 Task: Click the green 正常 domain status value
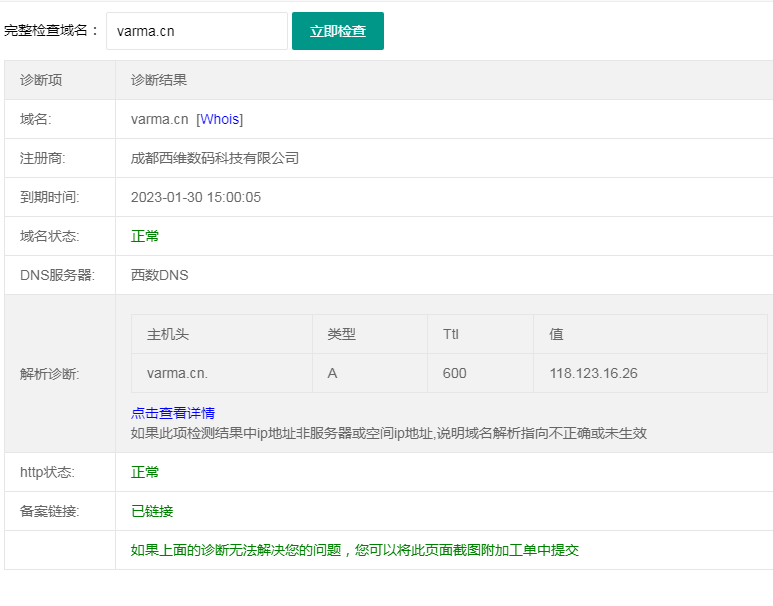[145, 236]
